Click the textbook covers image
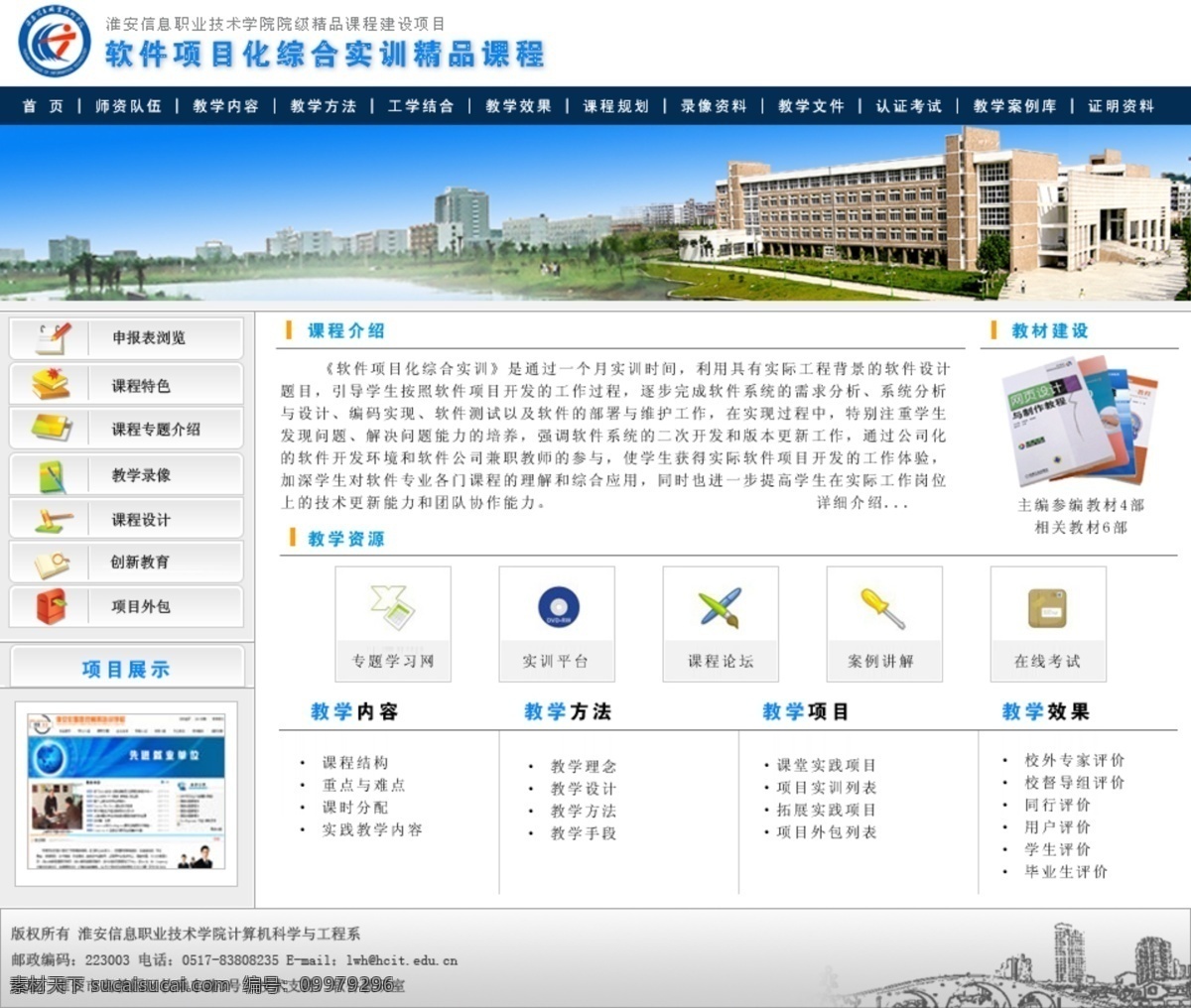This screenshot has width=1191, height=1008. point(1080,421)
